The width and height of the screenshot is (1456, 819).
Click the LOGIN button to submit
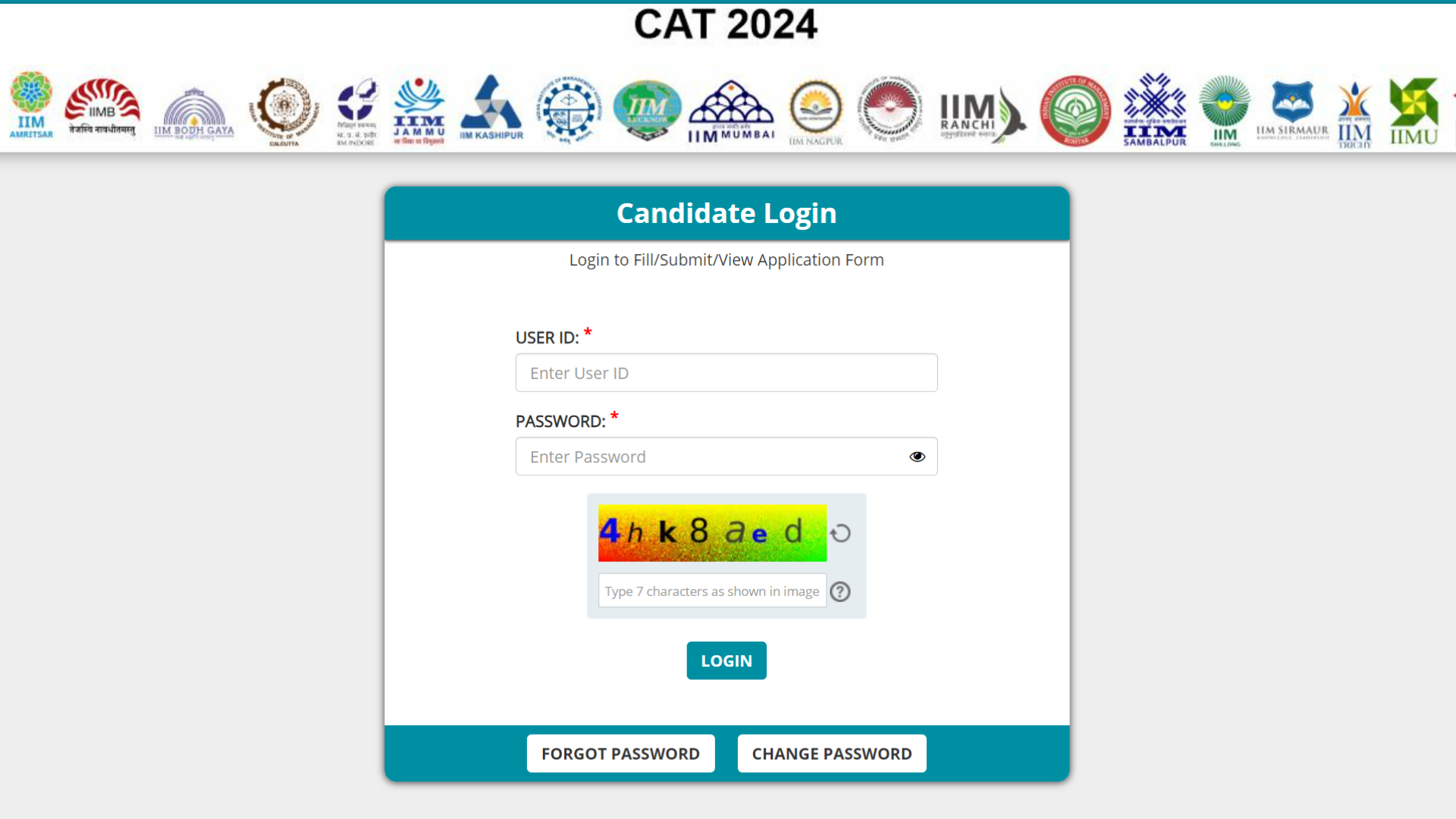pyautogui.click(x=727, y=660)
